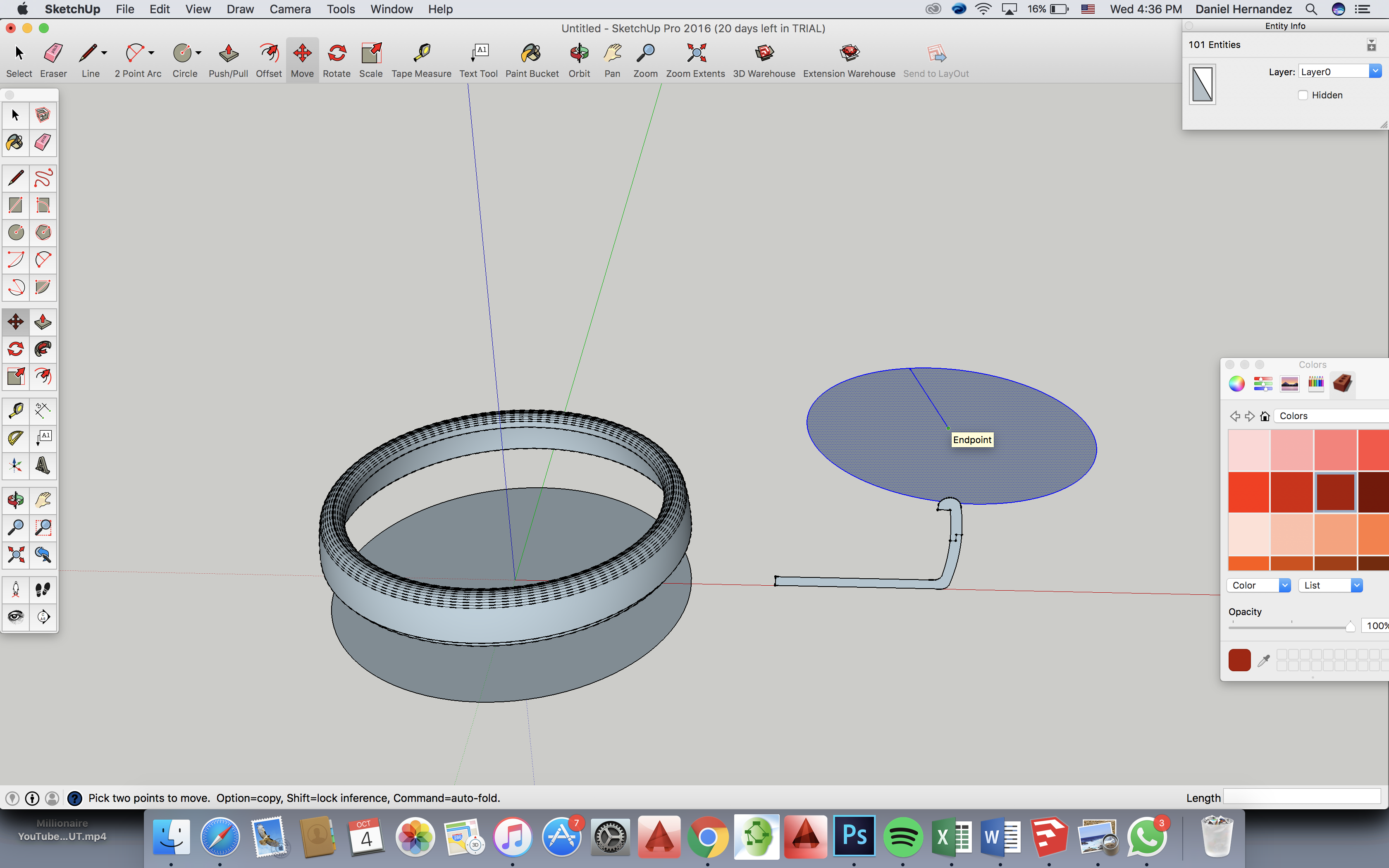This screenshot has height=868, width=1389.
Task: Click the Length measurement input box
Action: (x=1302, y=797)
